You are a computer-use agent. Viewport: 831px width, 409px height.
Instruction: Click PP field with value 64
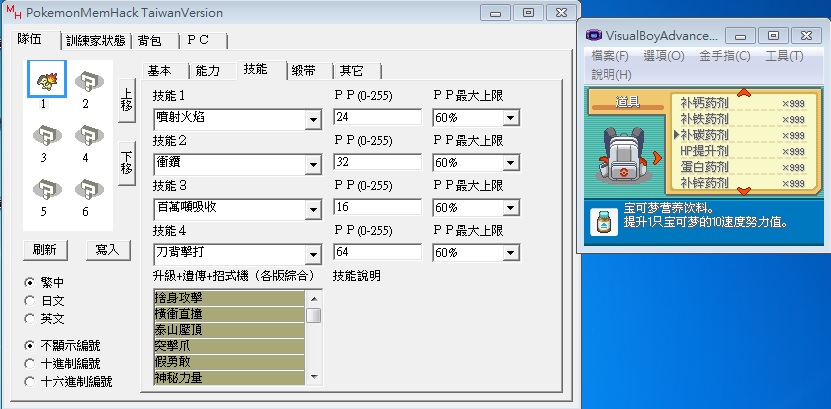pyautogui.click(x=377, y=252)
